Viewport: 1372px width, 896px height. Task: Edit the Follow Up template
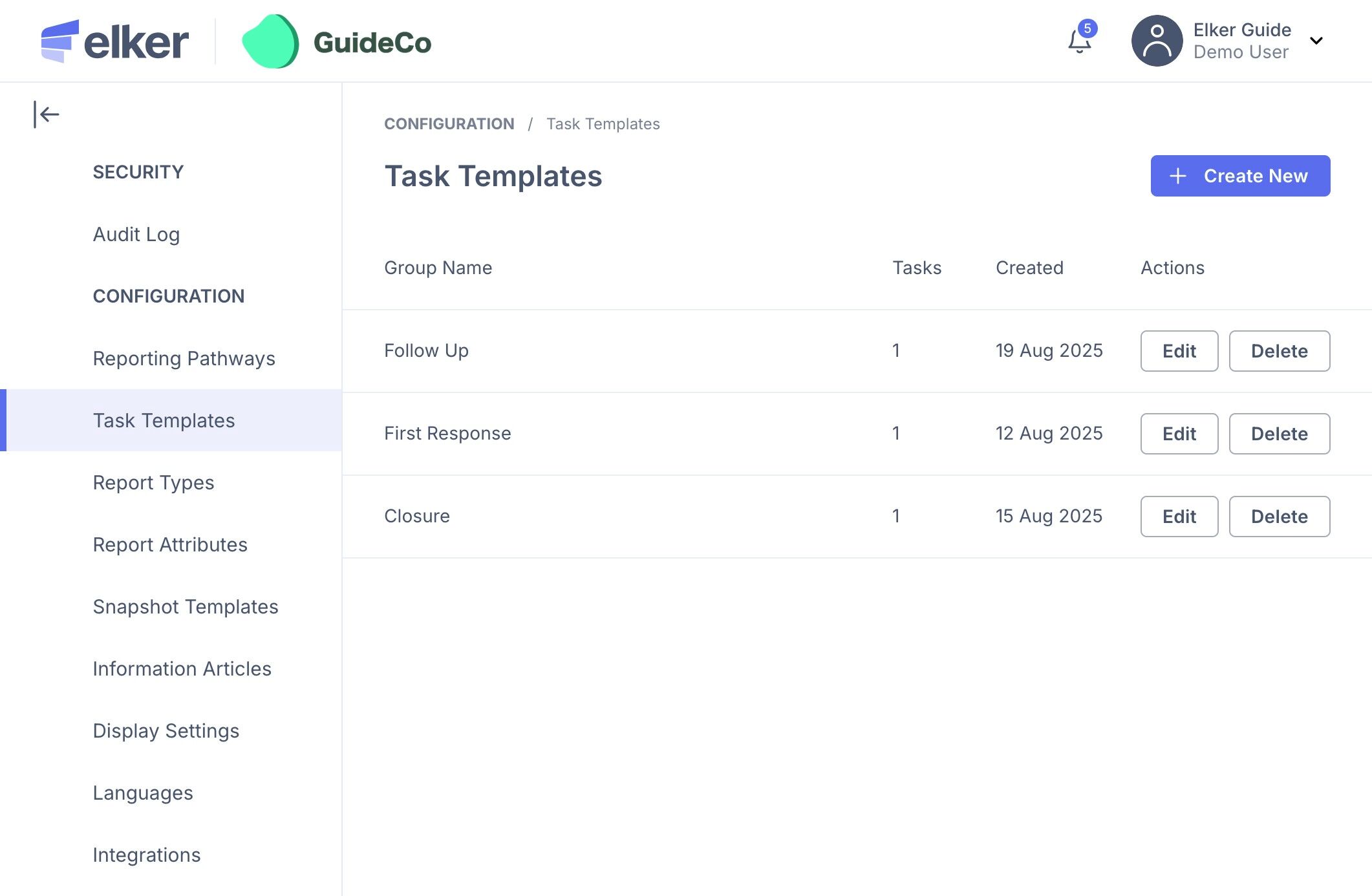click(1179, 351)
